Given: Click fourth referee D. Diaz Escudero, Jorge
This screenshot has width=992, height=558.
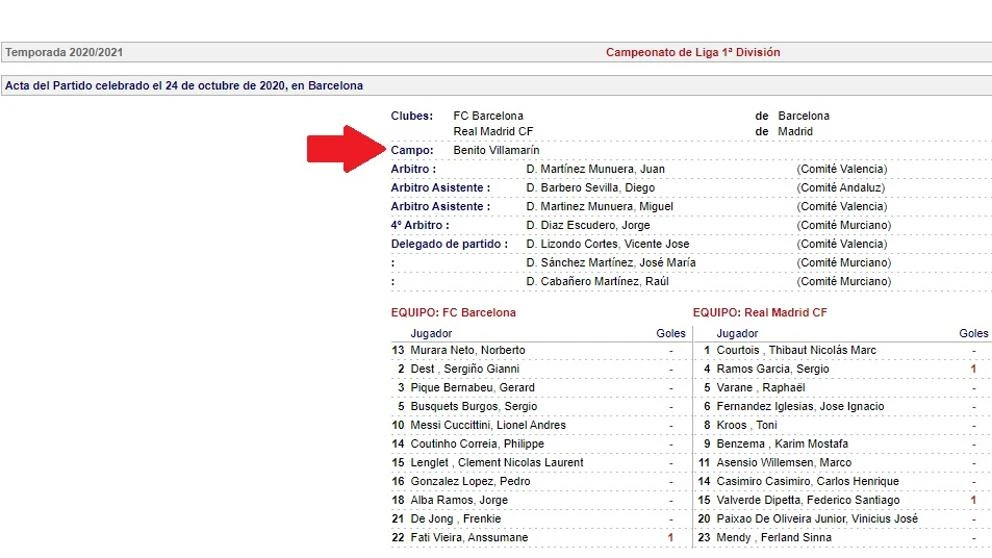Looking at the screenshot, I should 588,225.
